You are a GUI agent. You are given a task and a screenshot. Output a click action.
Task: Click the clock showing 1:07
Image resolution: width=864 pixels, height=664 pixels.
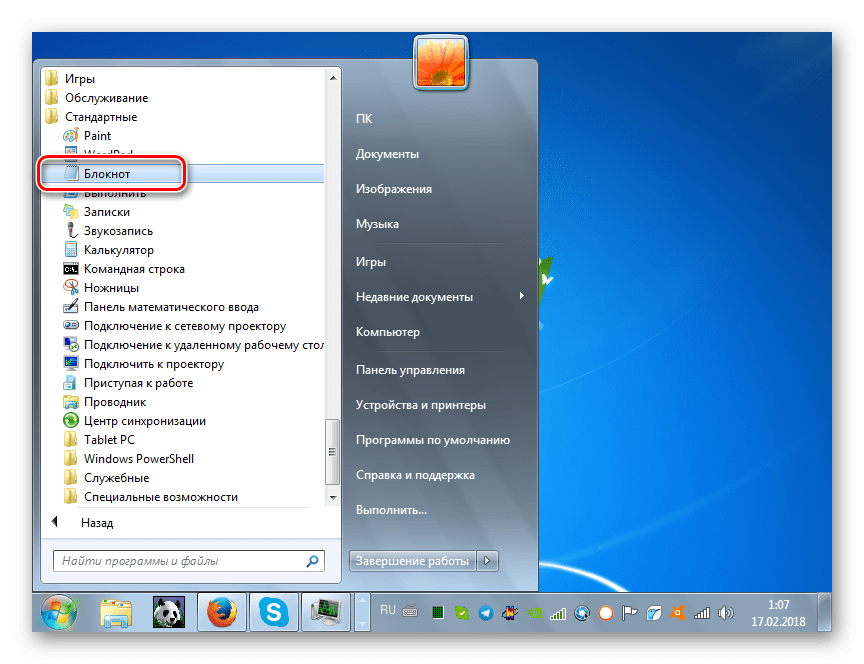(x=779, y=605)
